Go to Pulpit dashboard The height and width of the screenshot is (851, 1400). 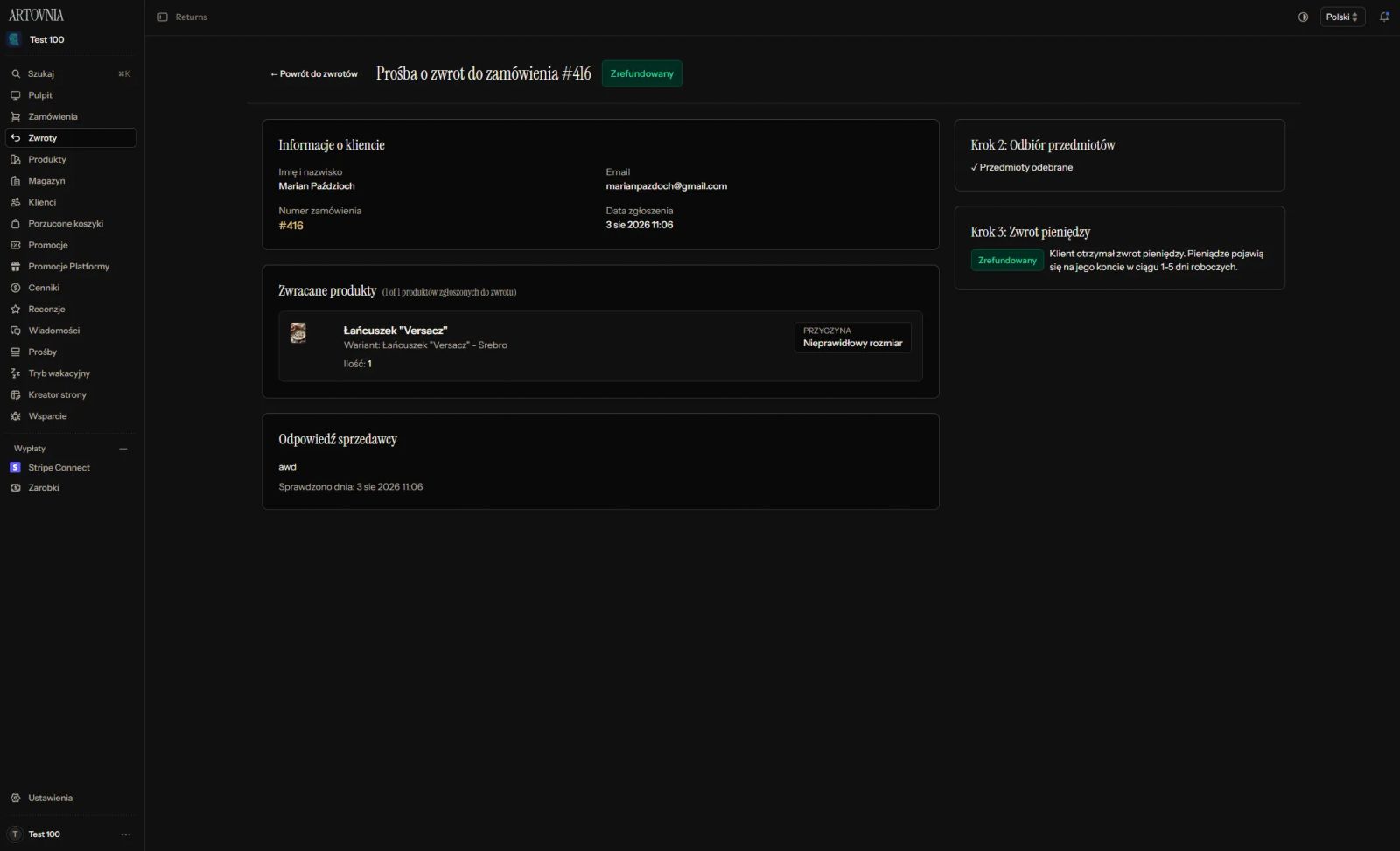[71, 95]
